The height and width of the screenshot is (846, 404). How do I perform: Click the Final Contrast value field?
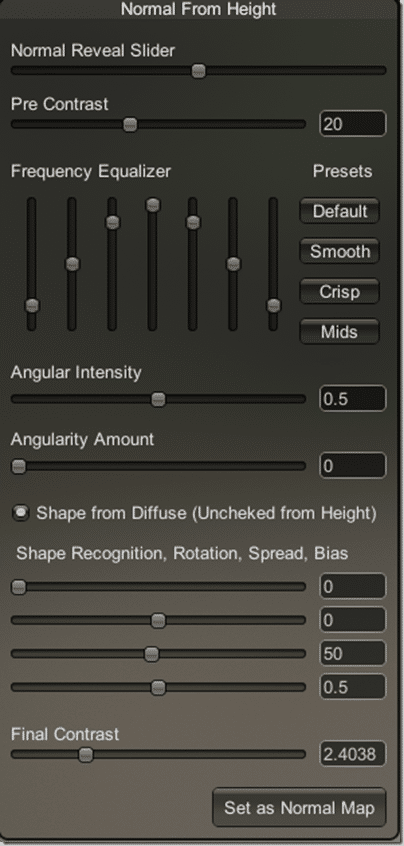click(353, 754)
